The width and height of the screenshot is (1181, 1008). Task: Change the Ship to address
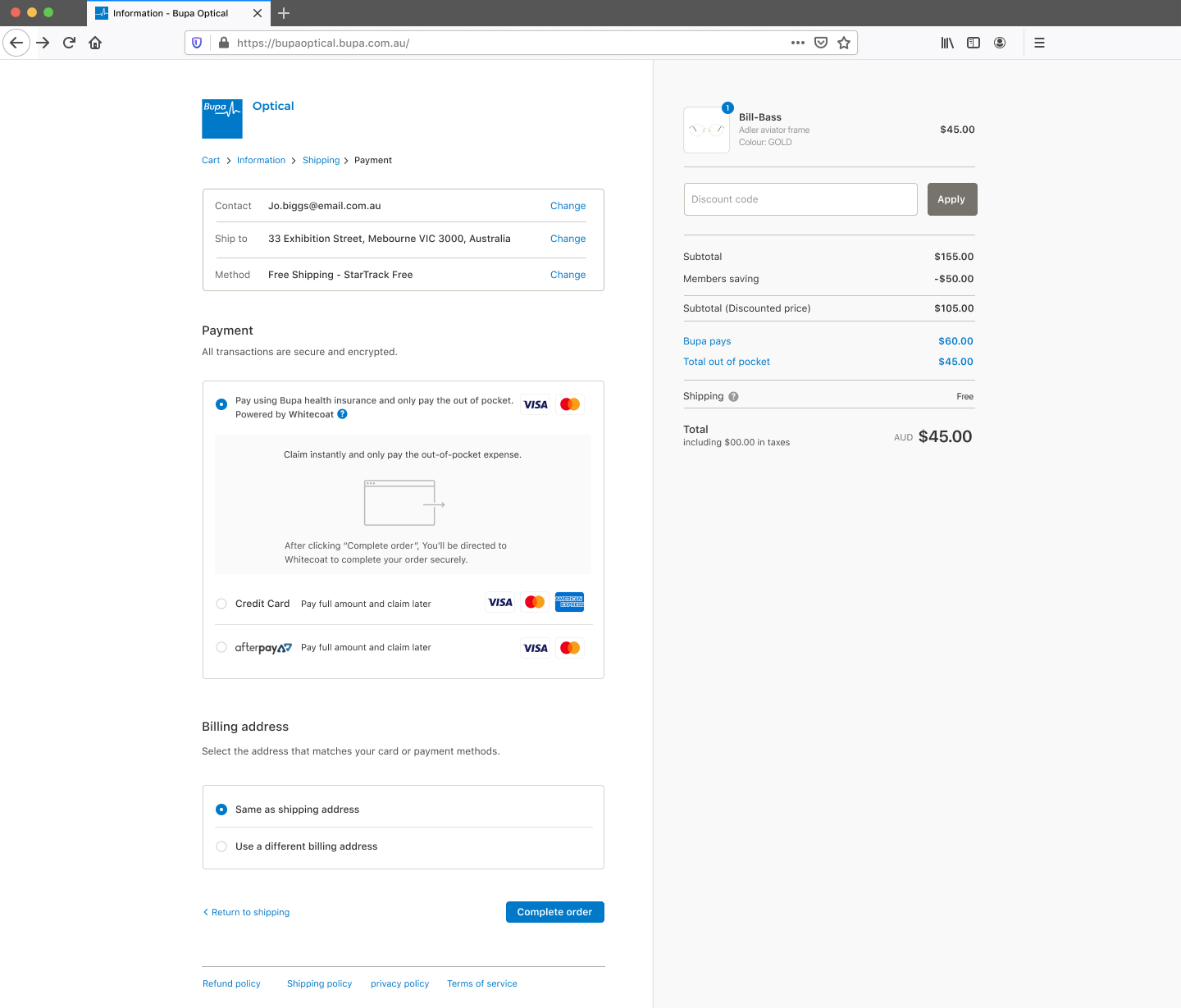[x=568, y=239]
